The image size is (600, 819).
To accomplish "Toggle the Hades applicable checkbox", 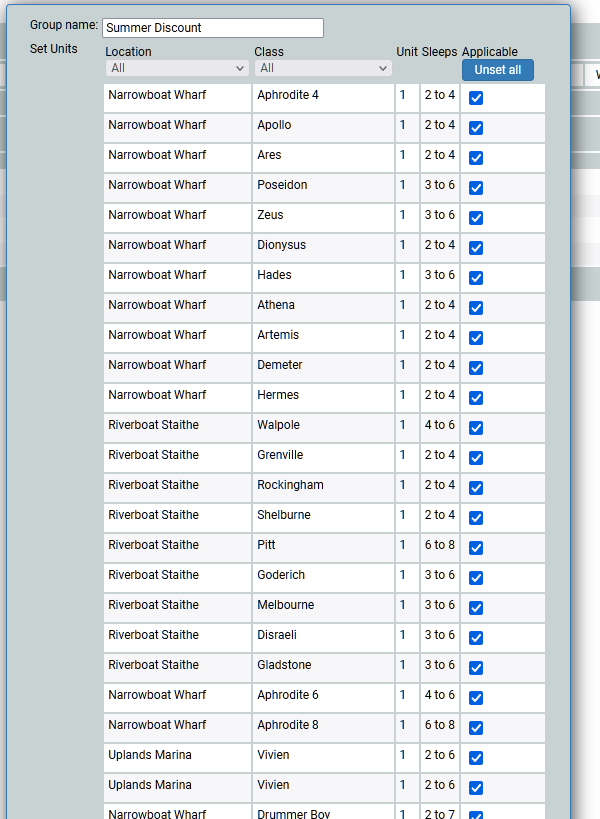I will coord(476,278).
